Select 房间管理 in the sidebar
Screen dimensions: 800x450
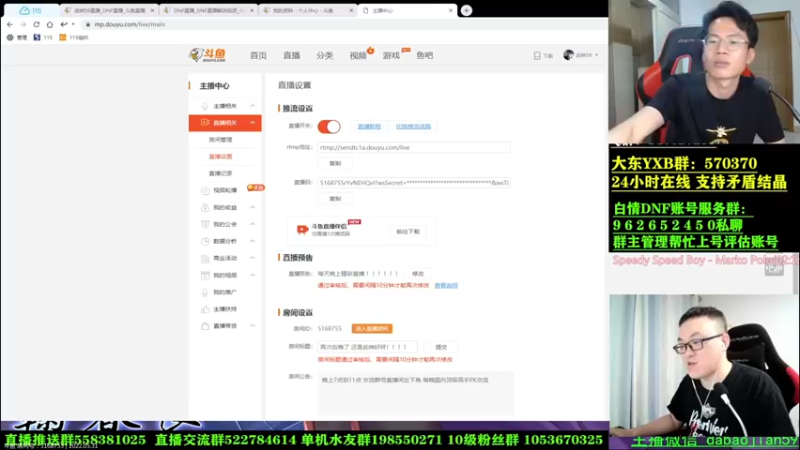point(220,139)
